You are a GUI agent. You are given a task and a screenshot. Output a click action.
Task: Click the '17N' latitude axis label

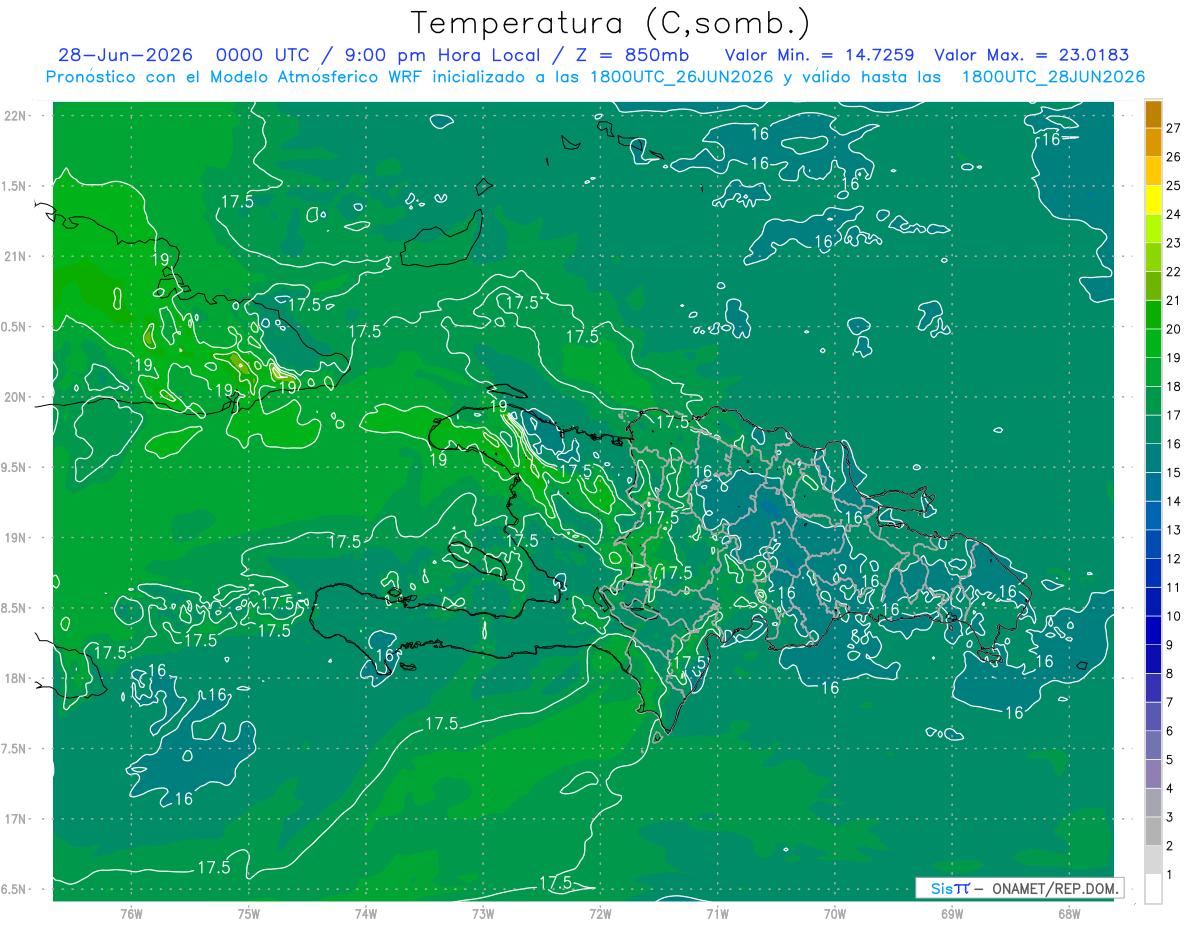[15, 819]
